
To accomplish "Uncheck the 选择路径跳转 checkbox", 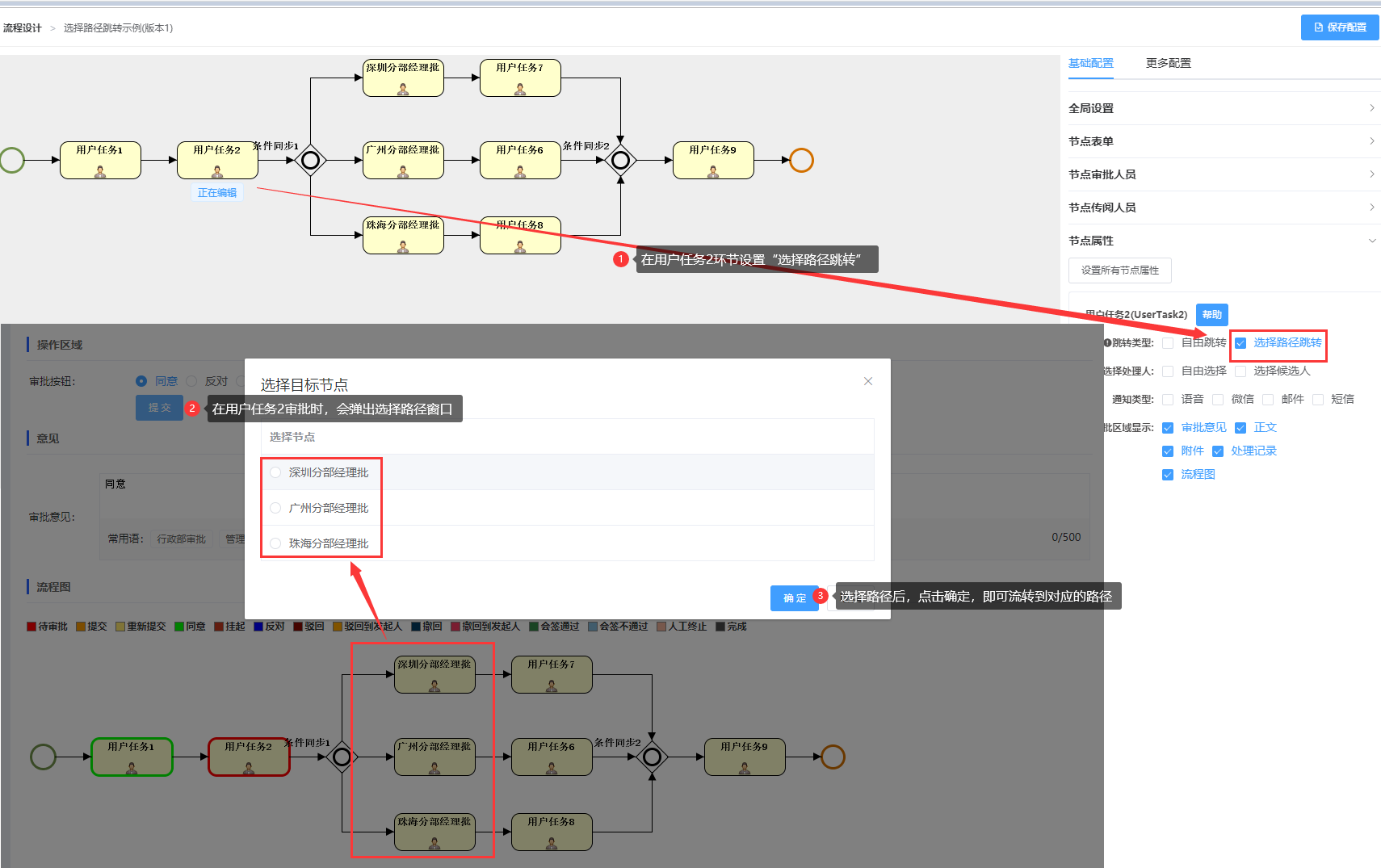I will coord(1240,343).
